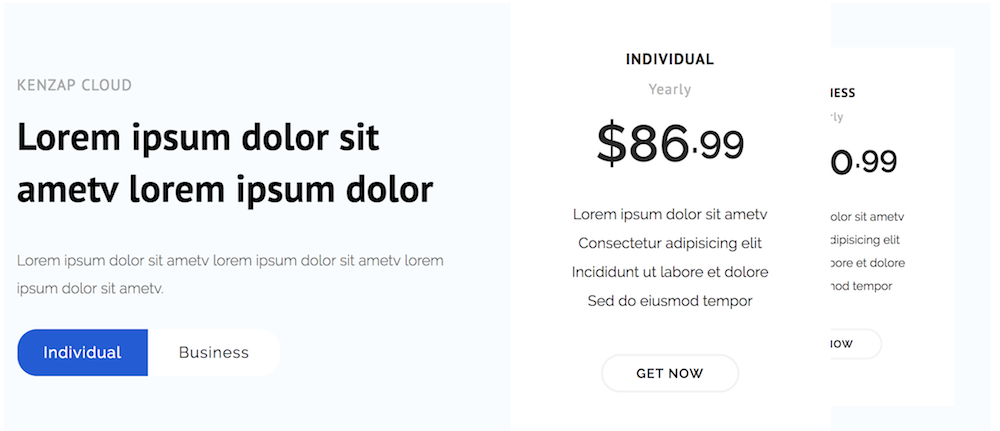
Task: Click the partially visible Business card title
Action: pos(843,93)
